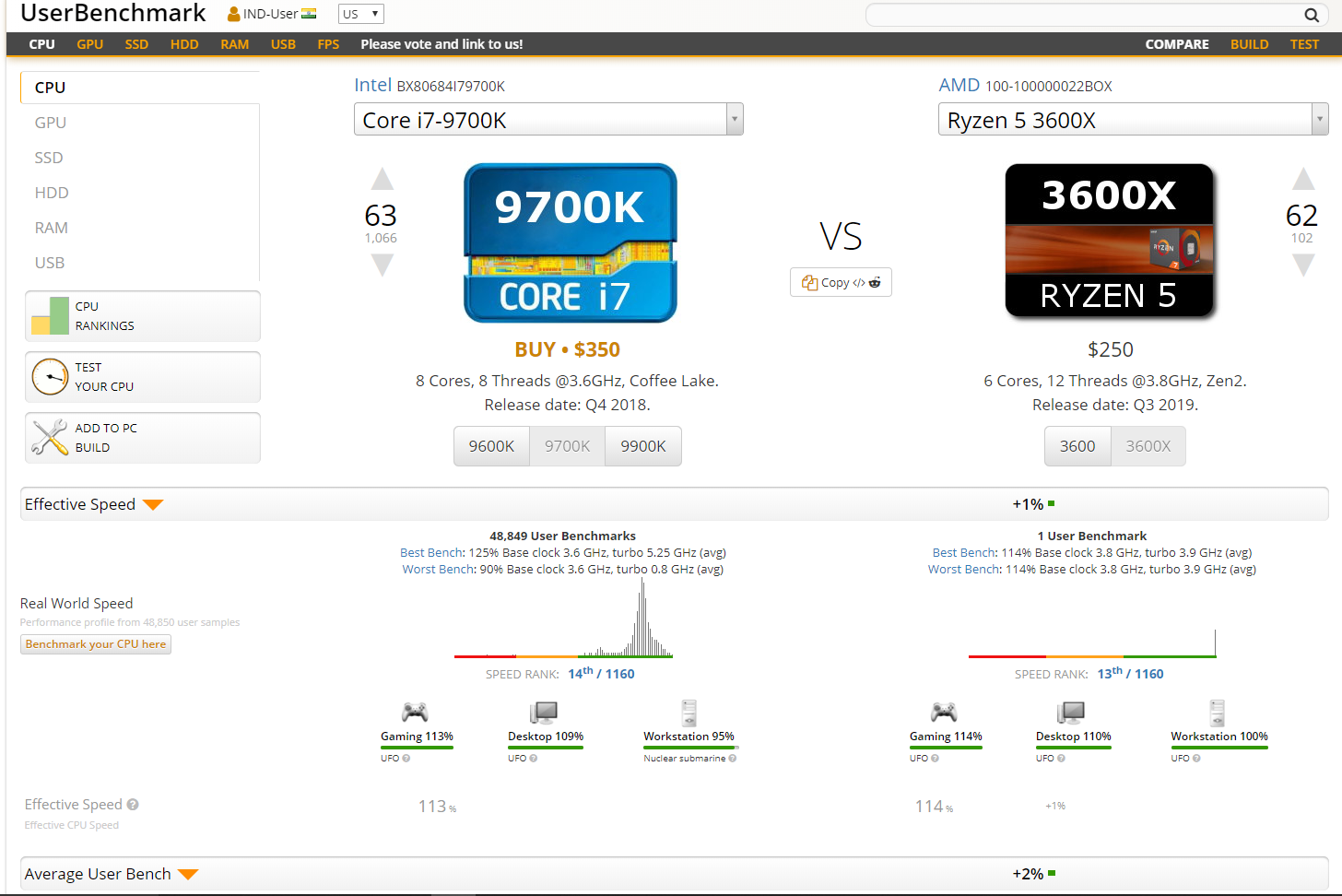Expand the Average User Bench section
This screenshot has width=1342, height=896.
[x=188, y=874]
